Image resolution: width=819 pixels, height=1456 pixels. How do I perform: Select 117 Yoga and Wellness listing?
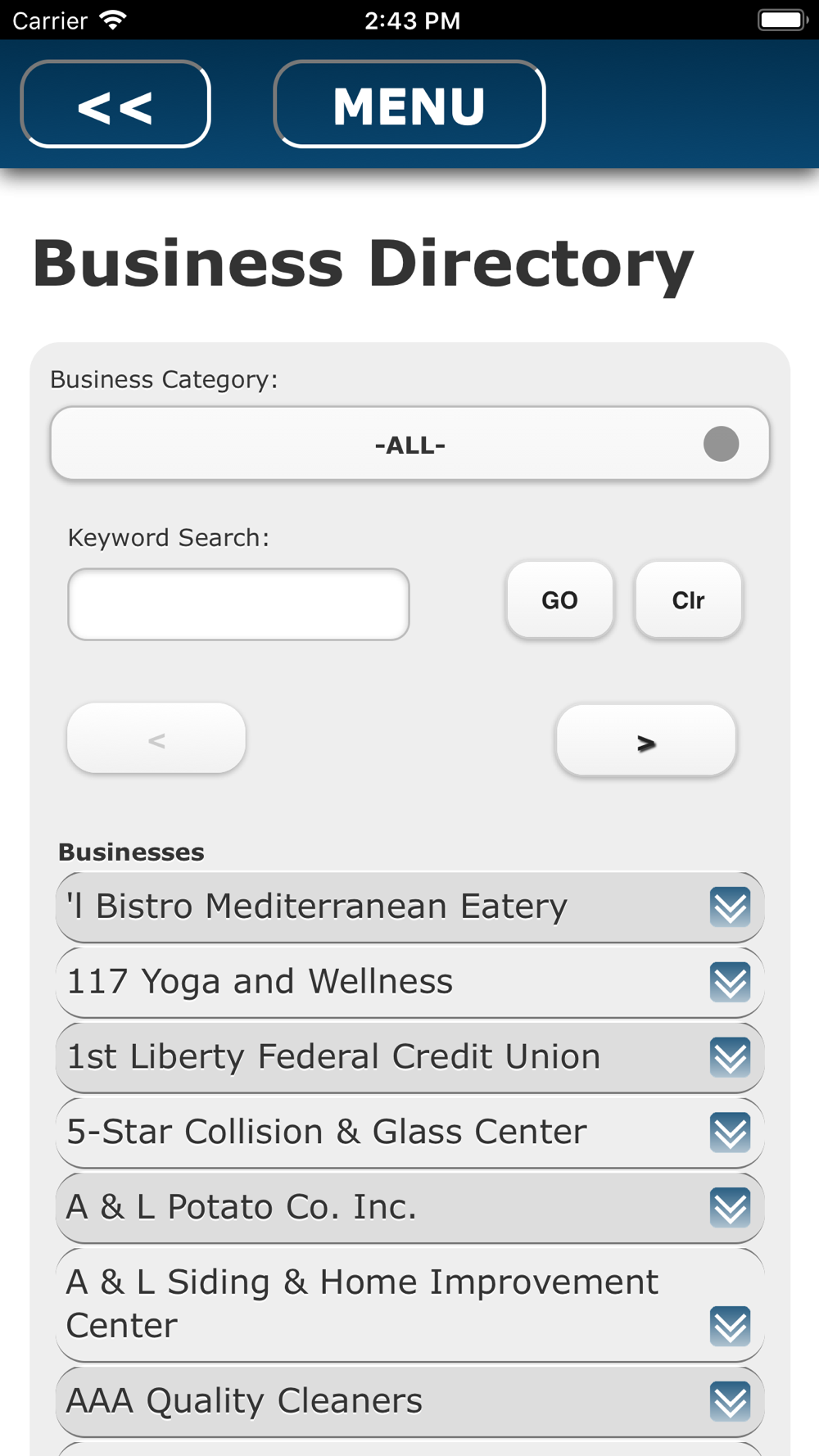pyautogui.click(x=409, y=983)
